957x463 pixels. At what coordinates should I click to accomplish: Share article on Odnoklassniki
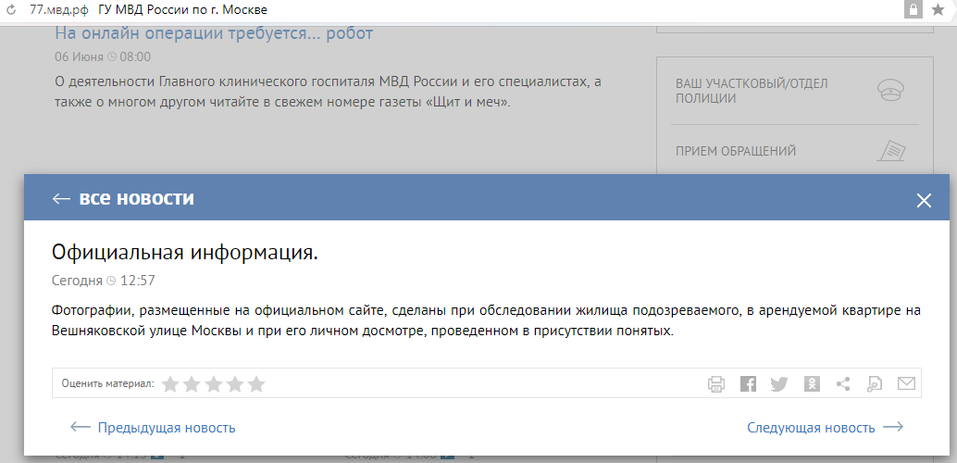point(812,384)
